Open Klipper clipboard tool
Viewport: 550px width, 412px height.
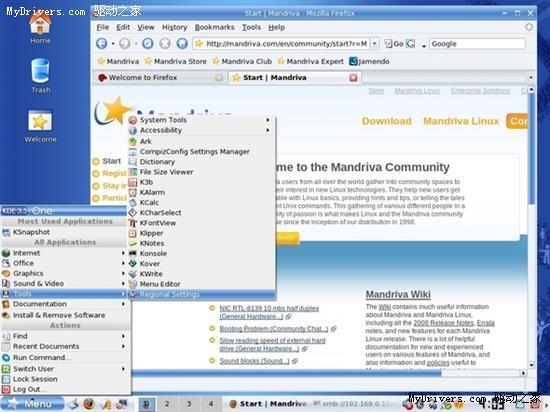click(x=201, y=233)
